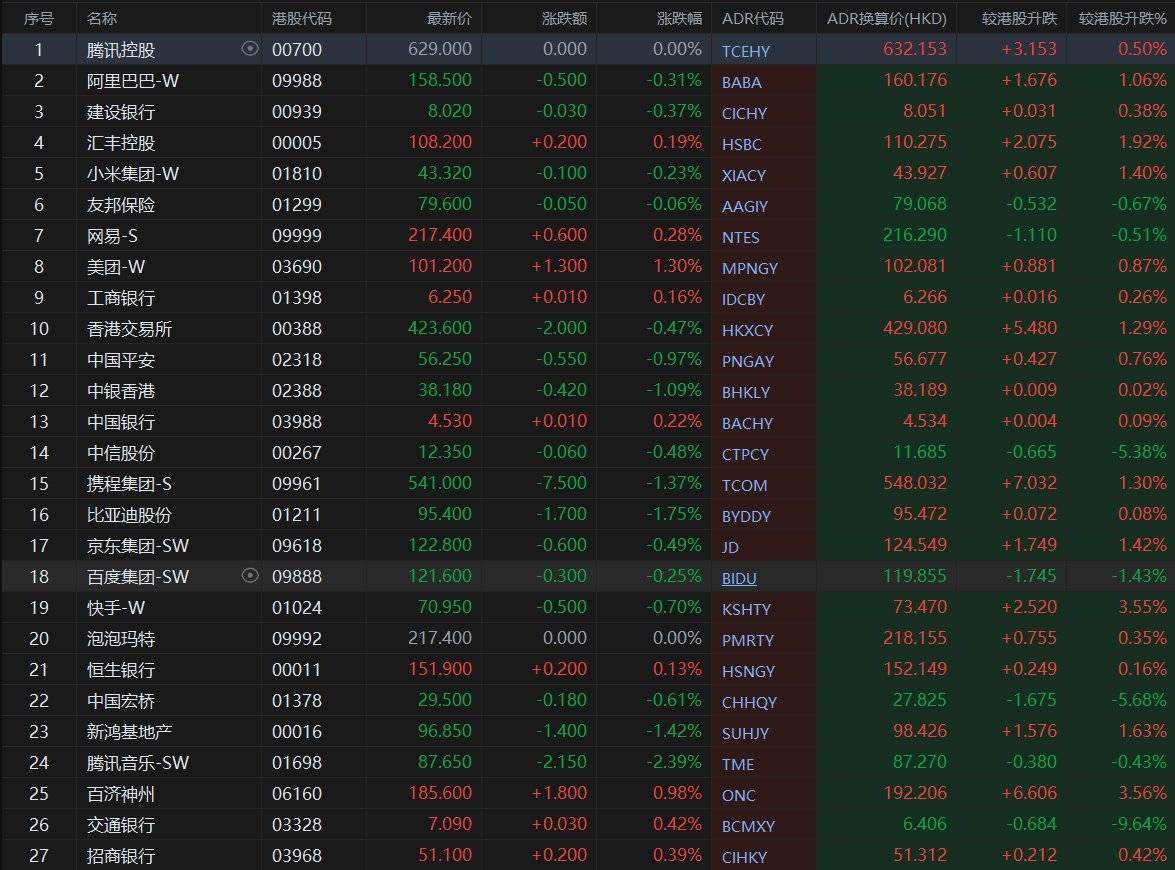Image resolution: width=1175 pixels, height=870 pixels.
Task: Click the BABA ADR code
Action: pyautogui.click(x=741, y=82)
